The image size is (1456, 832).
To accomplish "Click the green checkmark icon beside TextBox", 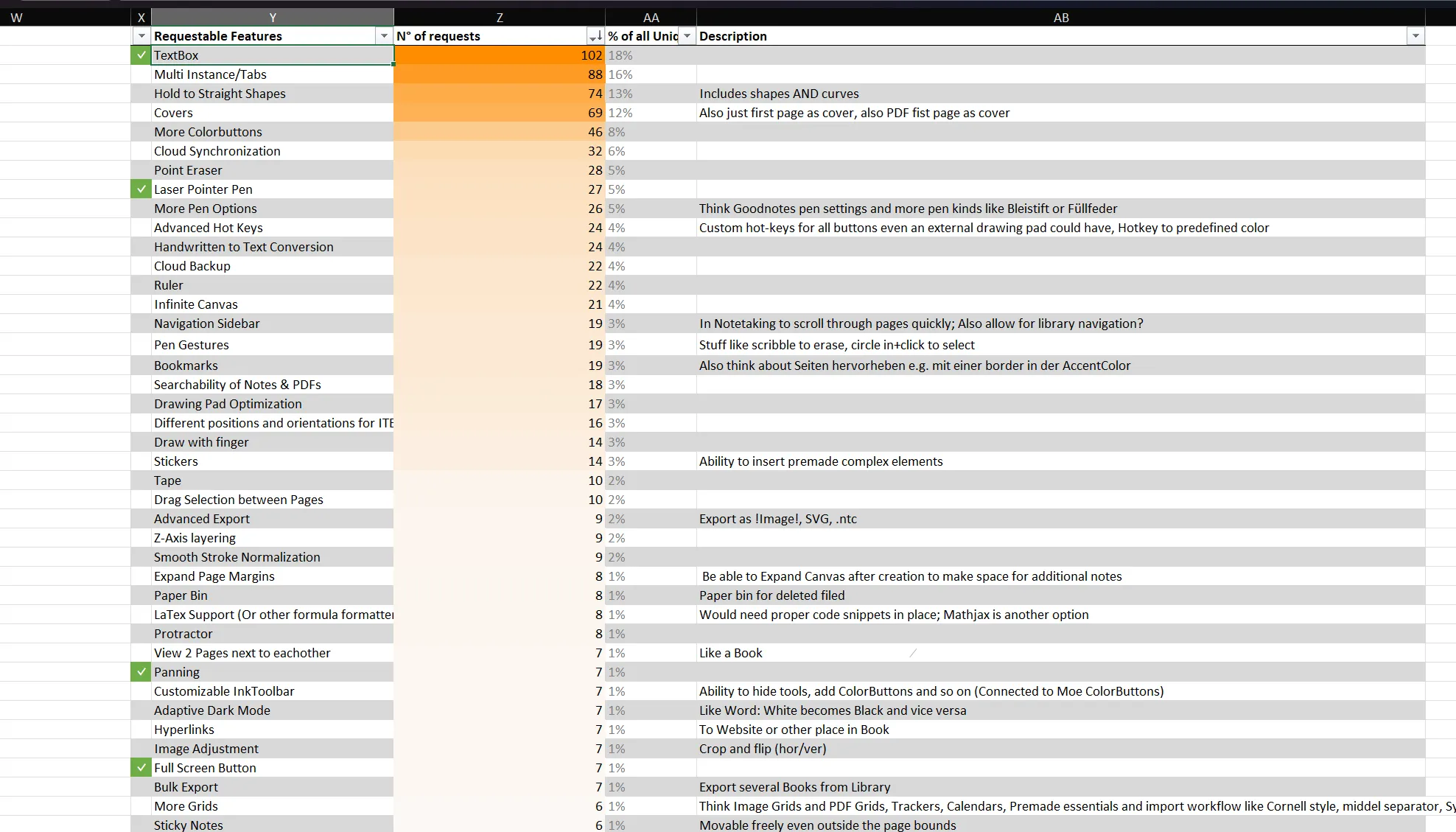I will coord(141,55).
